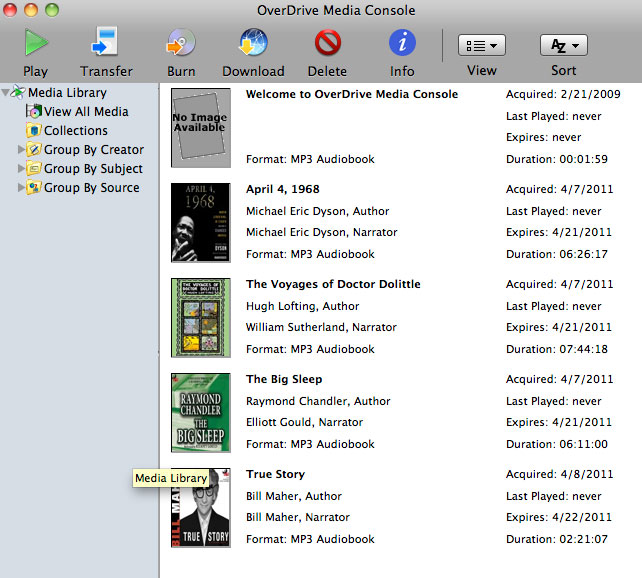The width and height of the screenshot is (642, 578).
Task: Click Expires: 4/22/2011
Action: [558, 517]
